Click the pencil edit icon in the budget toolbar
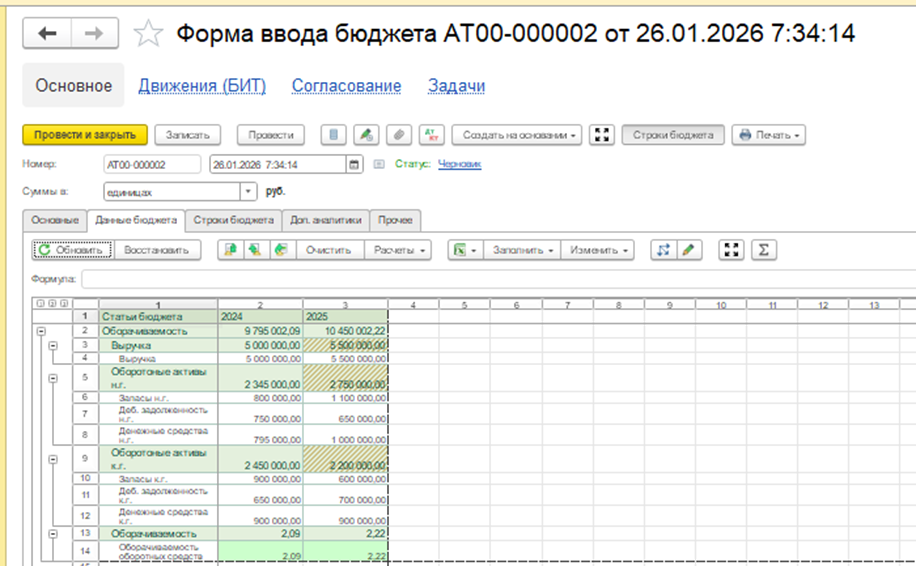 tap(688, 250)
